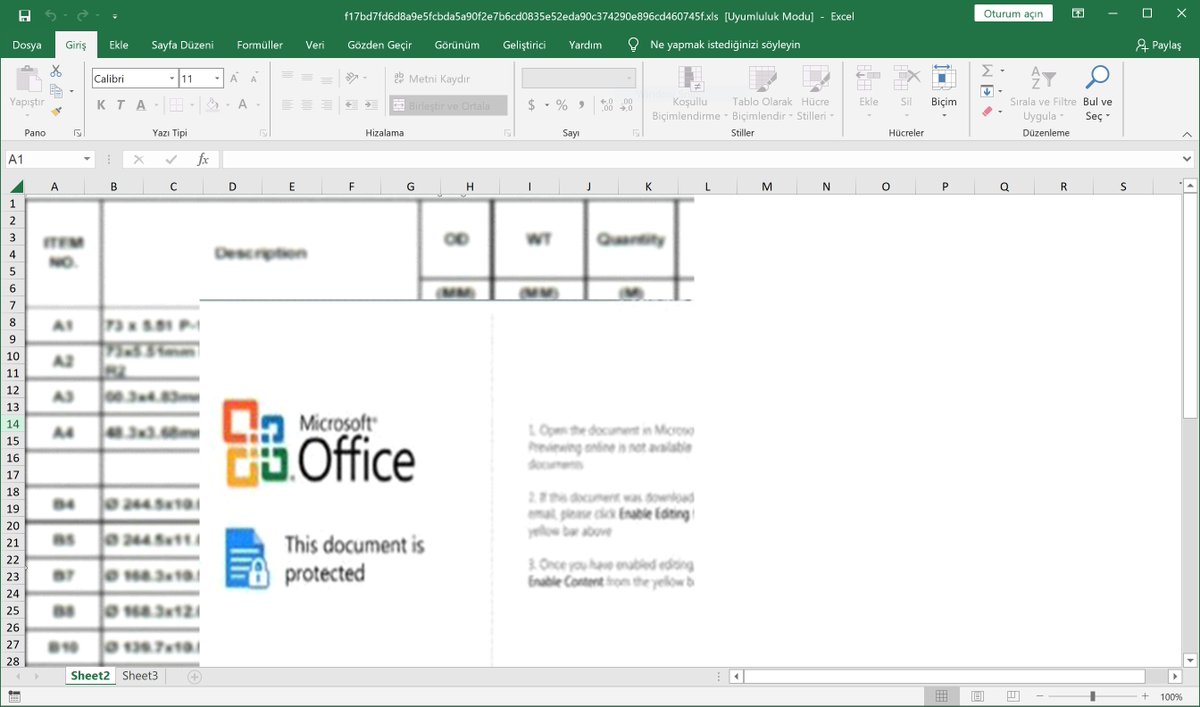Toggle underline with the A button
The width and height of the screenshot is (1200, 707).
coord(141,105)
